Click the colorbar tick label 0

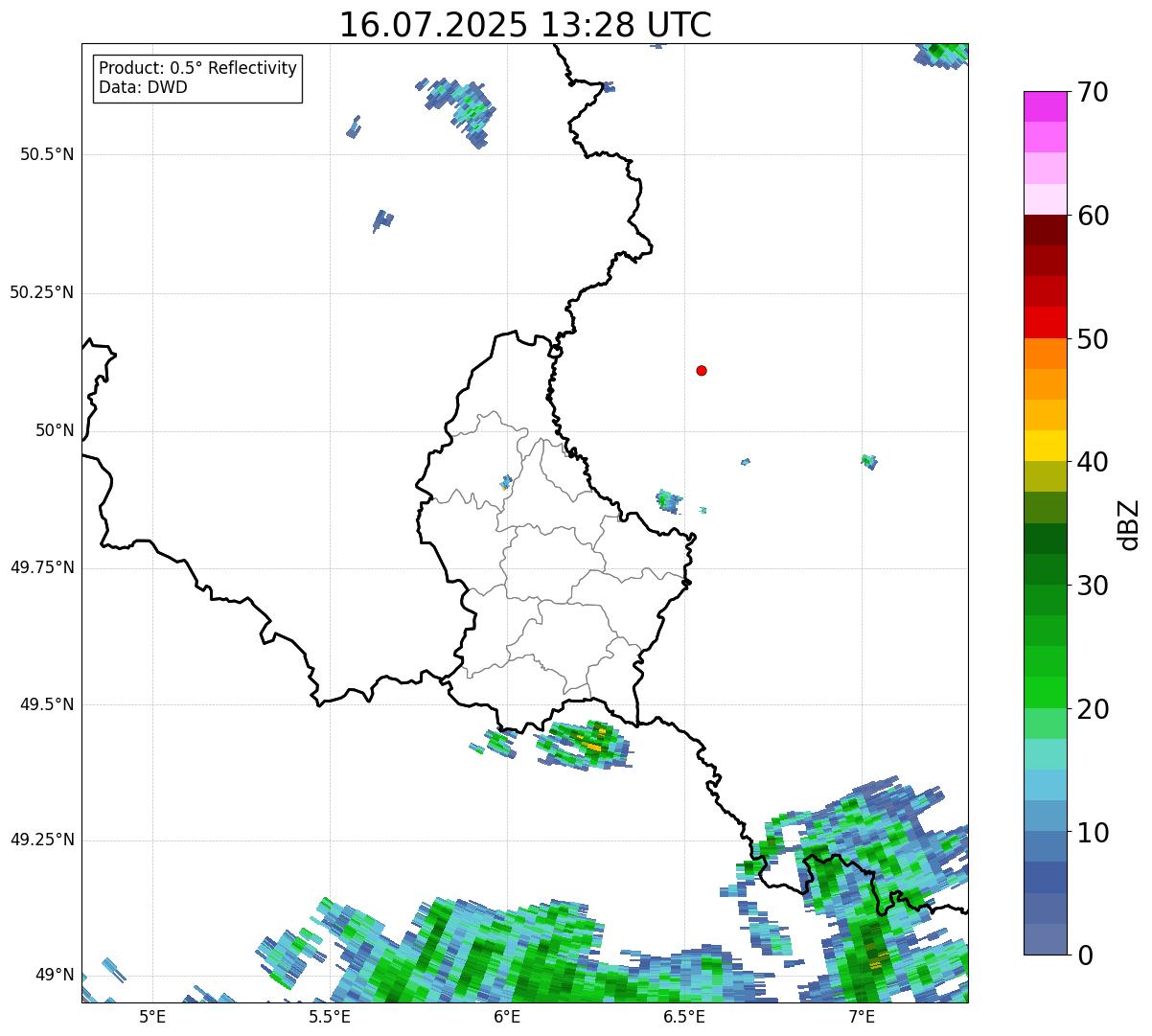(x=1085, y=955)
